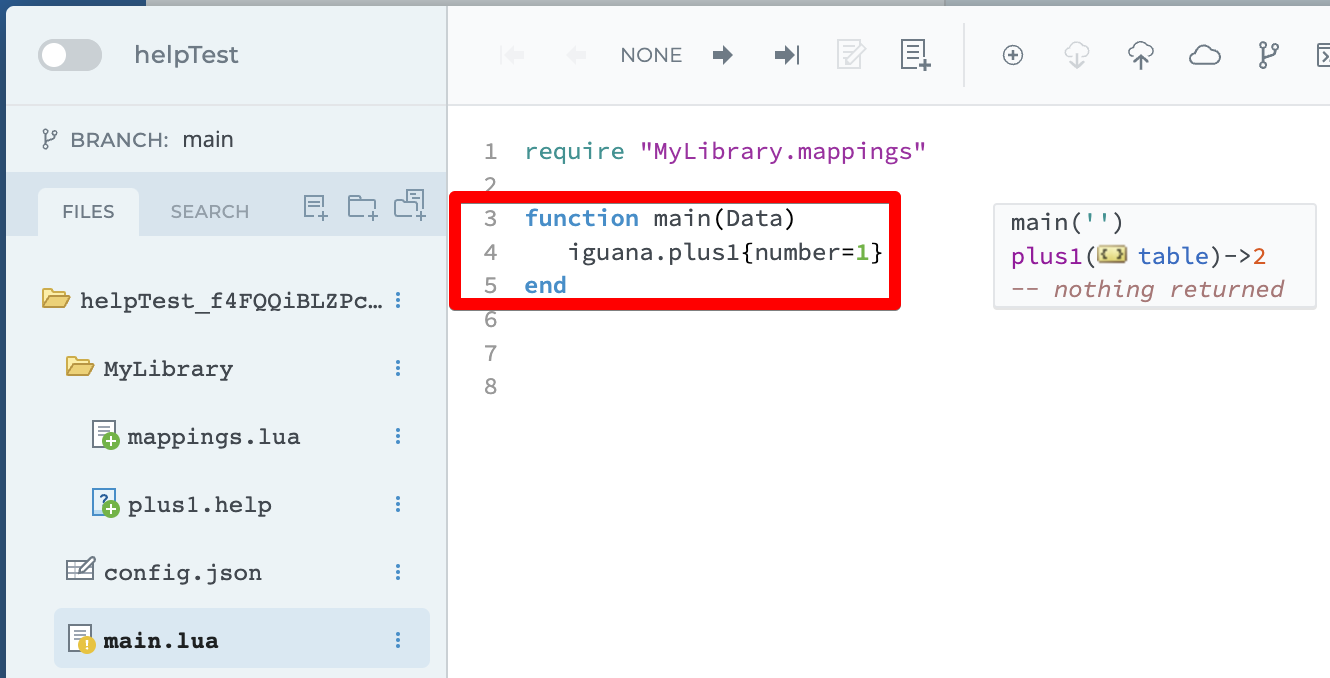Open branch icon in top toolbar
The height and width of the screenshot is (678, 1330).
coord(1268,56)
